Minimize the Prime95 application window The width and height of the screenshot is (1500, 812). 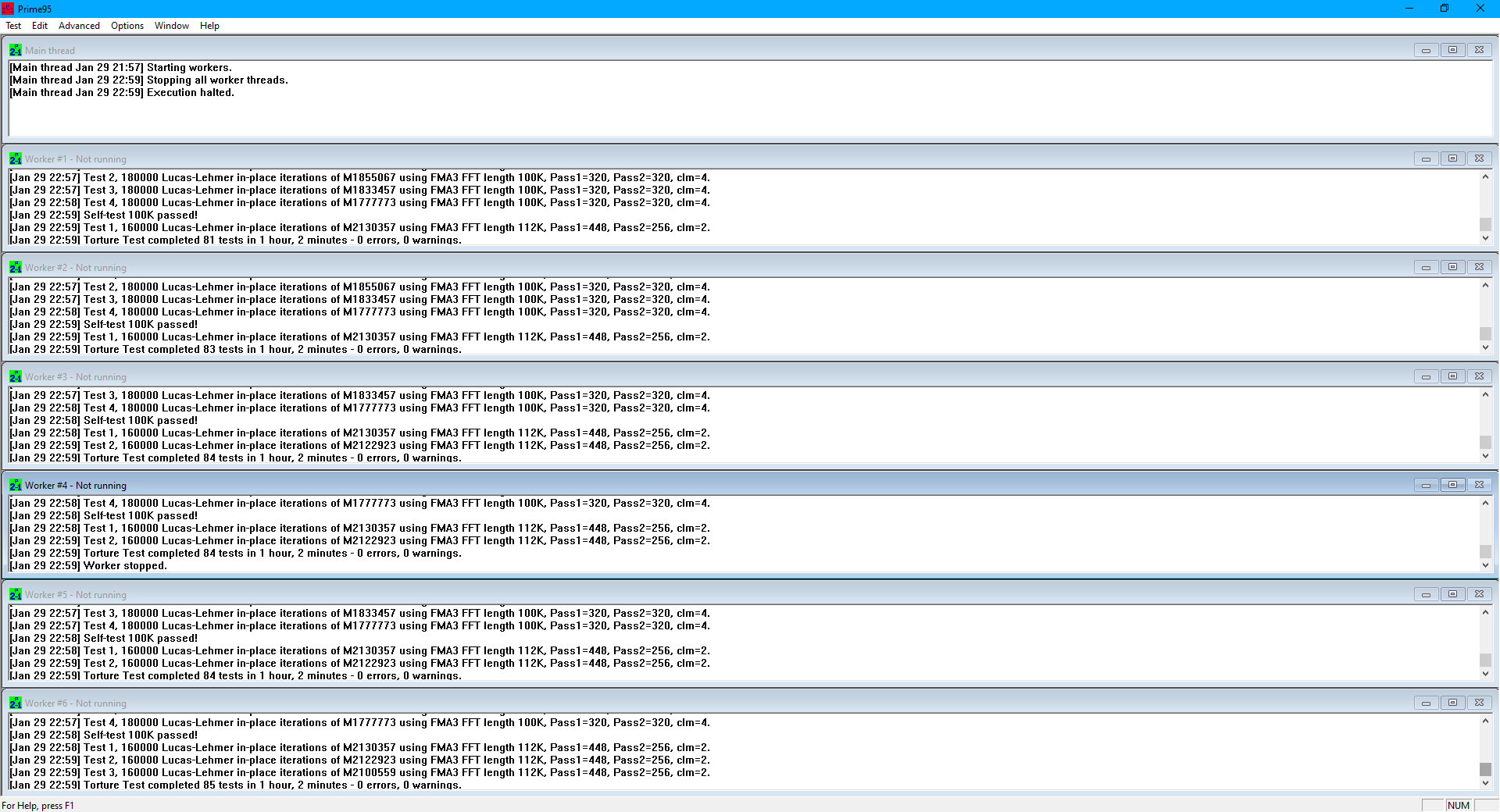pyautogui.click(x=1409, y=9)
